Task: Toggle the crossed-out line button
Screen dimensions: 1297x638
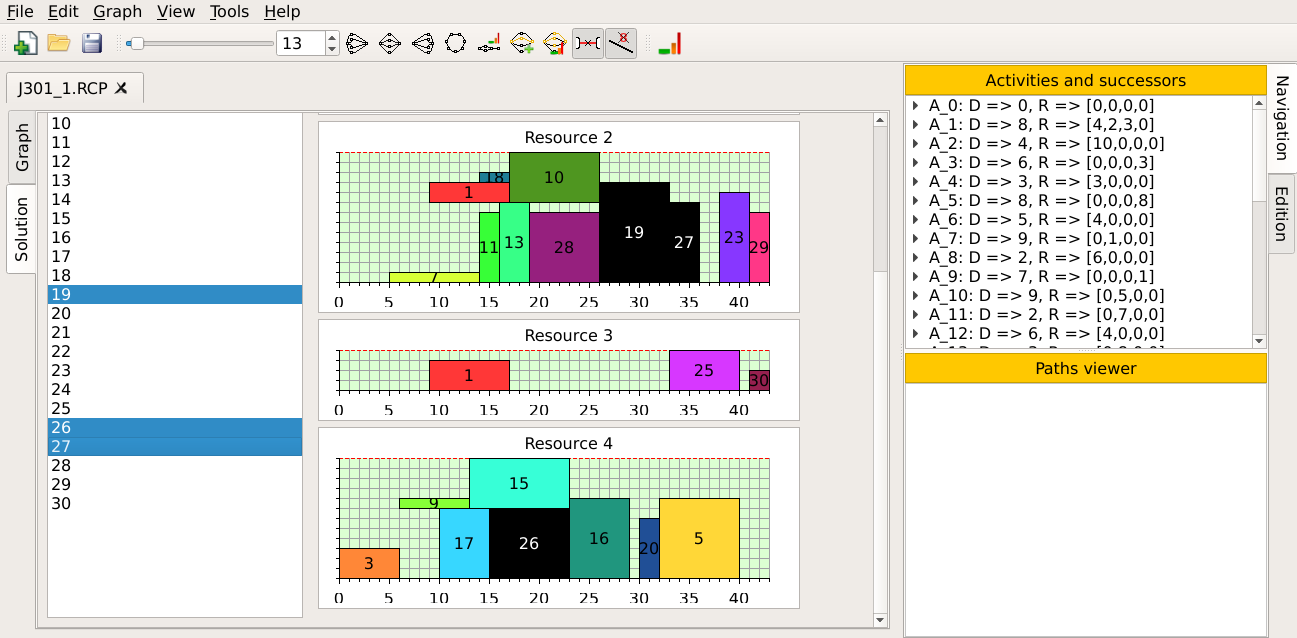Action: pos(621,43)
